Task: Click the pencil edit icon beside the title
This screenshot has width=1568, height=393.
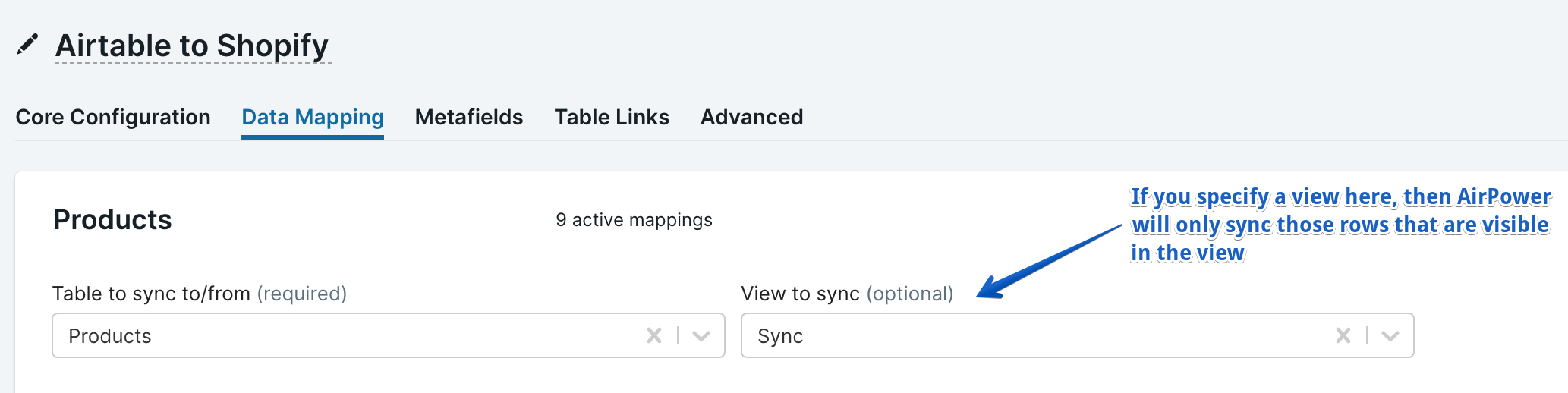Action: tap(27, 45)
